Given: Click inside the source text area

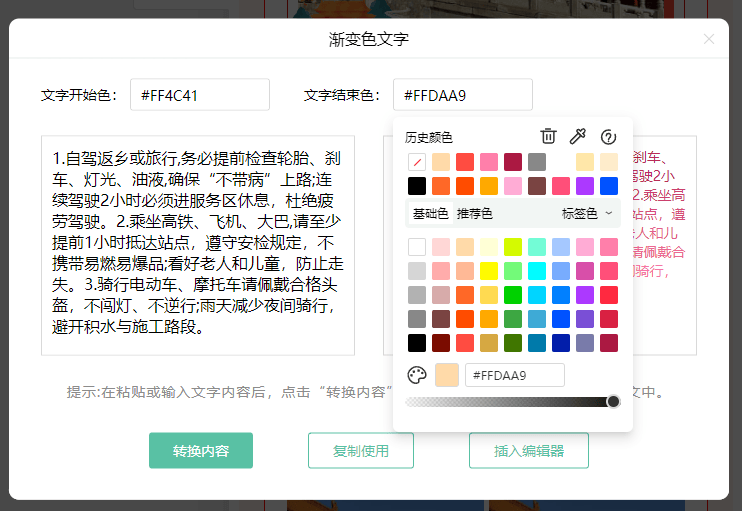Looking at the screenshot, I should (197, 245).
